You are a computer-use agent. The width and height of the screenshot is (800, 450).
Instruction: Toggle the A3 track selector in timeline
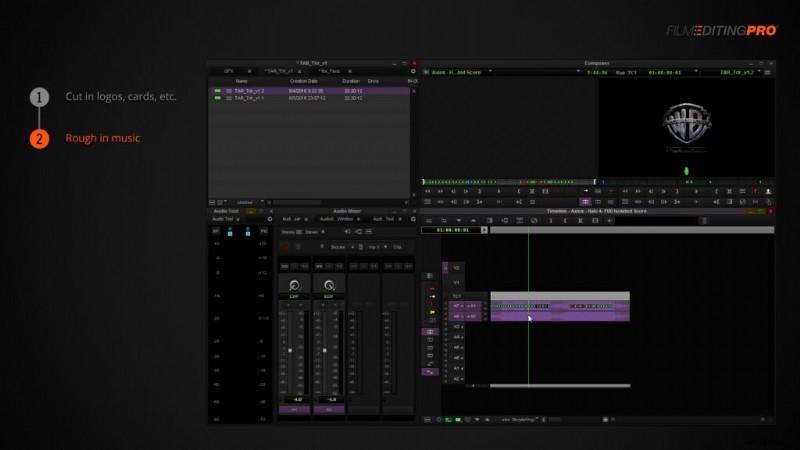click(x=458, y=327)
